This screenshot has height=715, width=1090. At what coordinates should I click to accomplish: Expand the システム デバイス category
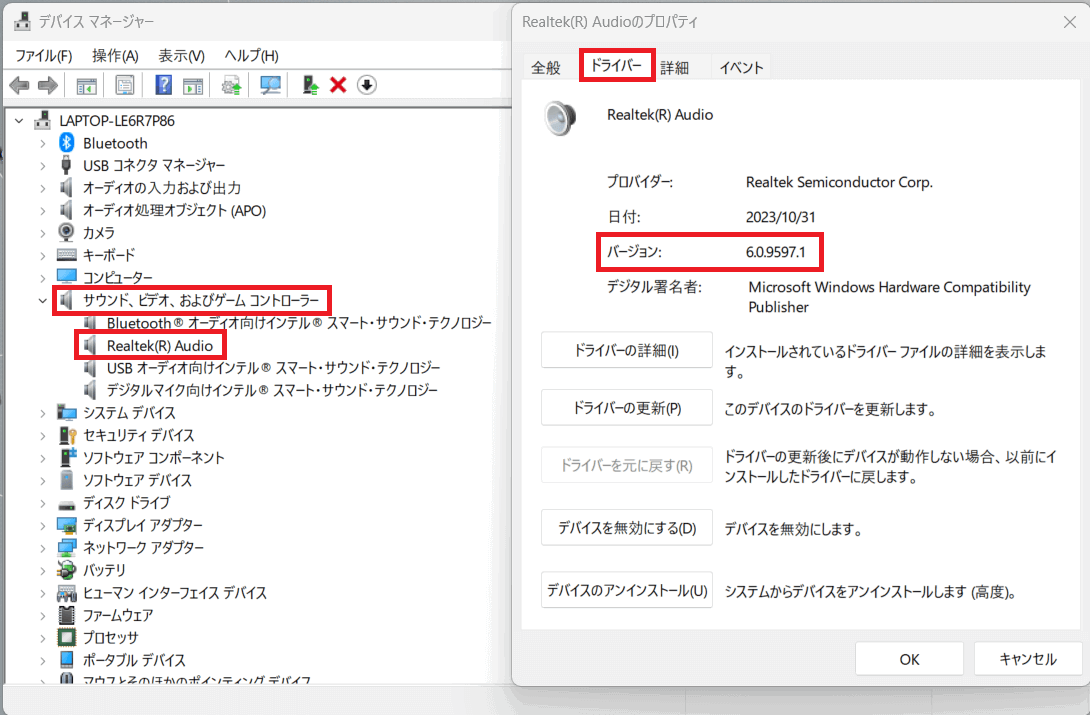pyautogui.click(x=42, y=413)
